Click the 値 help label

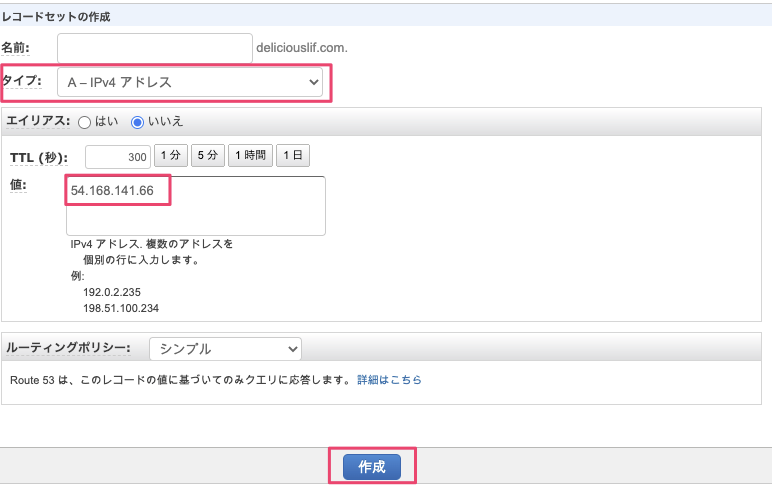pyautogui.click(x=17, y=185)
